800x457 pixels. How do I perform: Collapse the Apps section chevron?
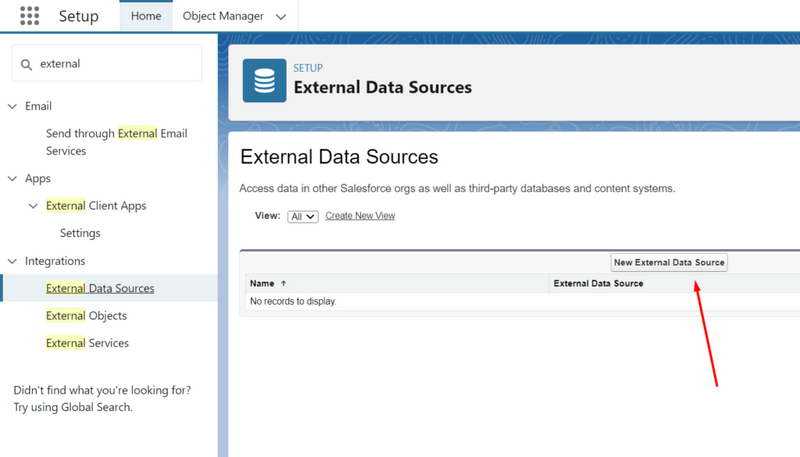pyautogui.click(x=12, y=179)
